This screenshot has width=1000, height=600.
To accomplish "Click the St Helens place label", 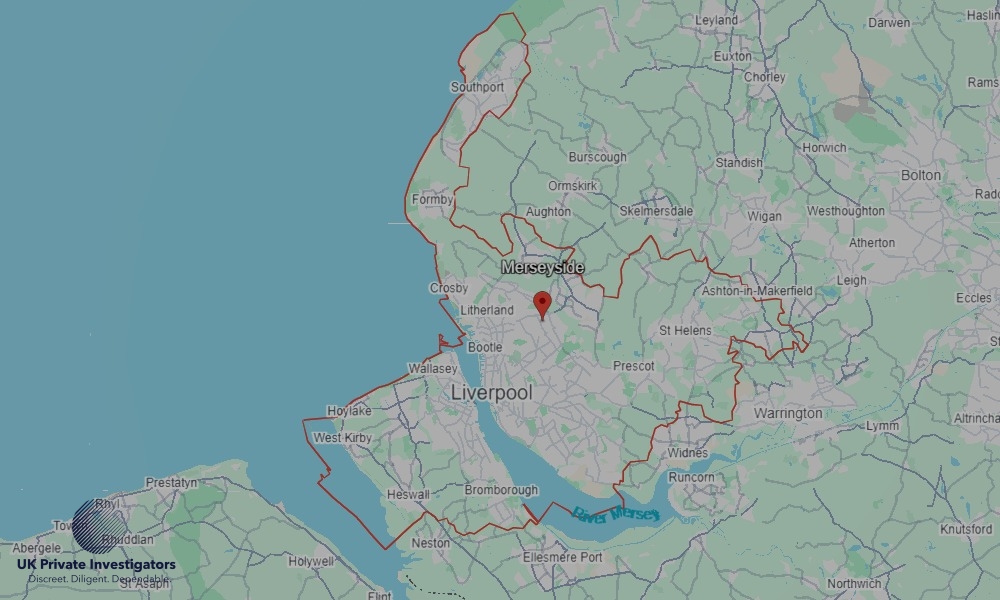I will (x=685, y=330).
